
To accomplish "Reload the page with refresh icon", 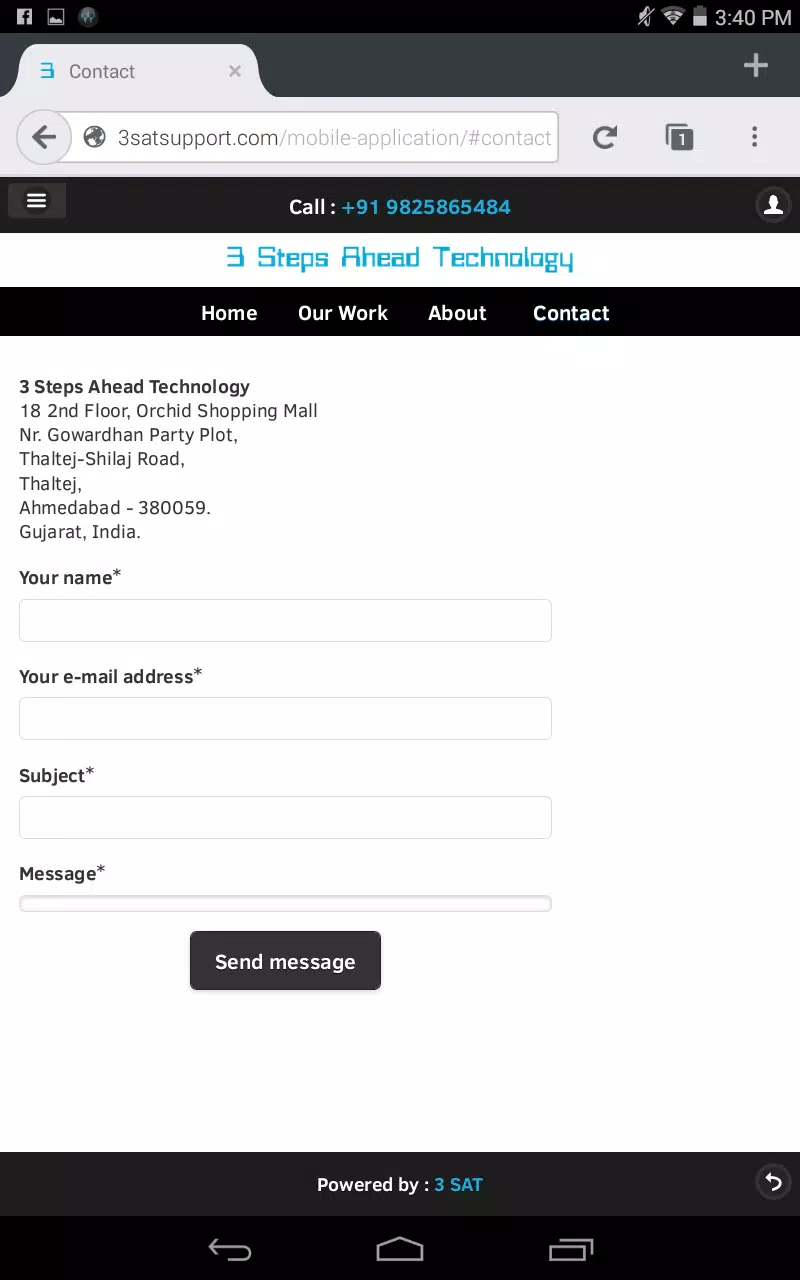I will [x=605, y=137].
